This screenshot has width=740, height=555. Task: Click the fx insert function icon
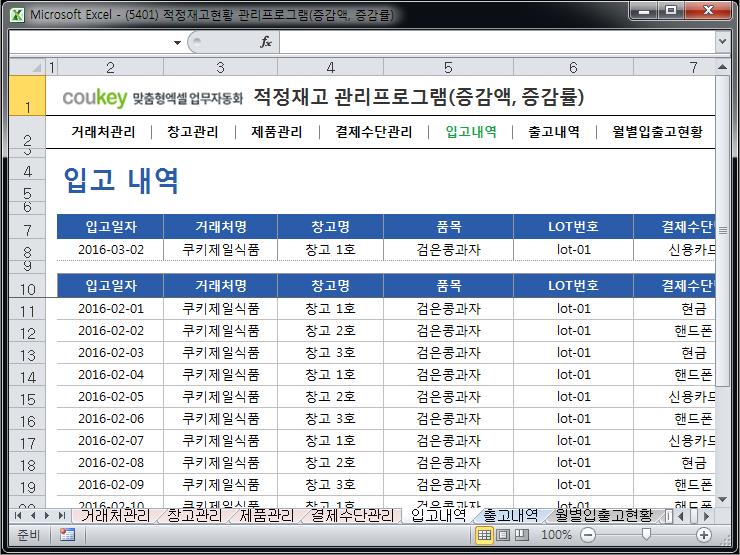click(x=266, y=42)
